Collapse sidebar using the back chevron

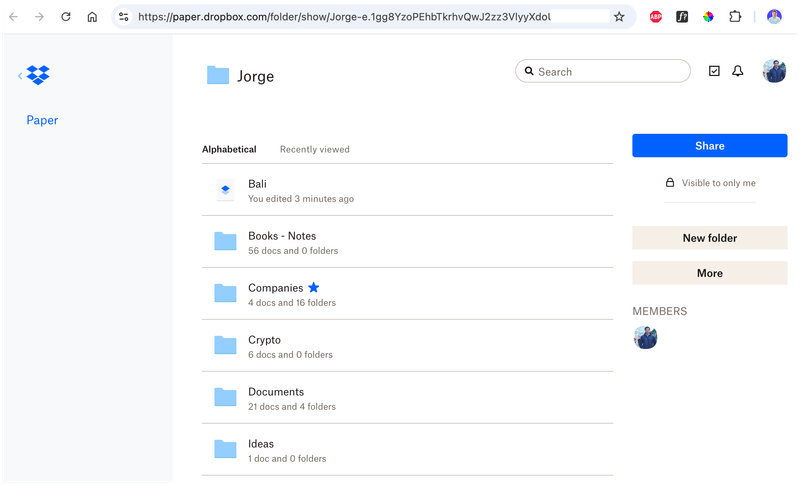20,75
